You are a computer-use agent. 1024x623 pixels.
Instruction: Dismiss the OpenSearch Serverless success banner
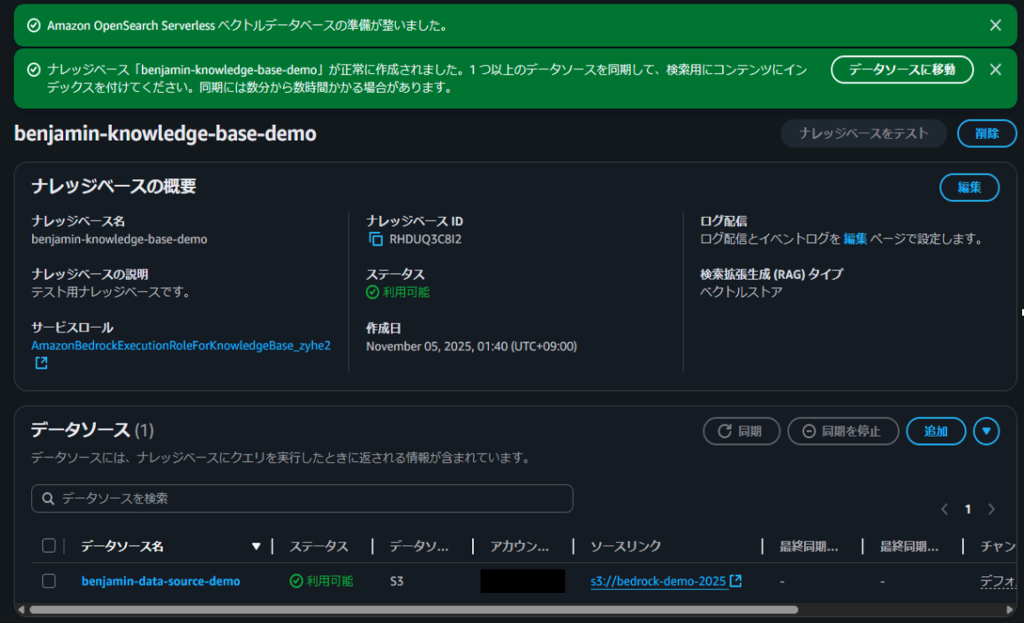click(995, 25)
